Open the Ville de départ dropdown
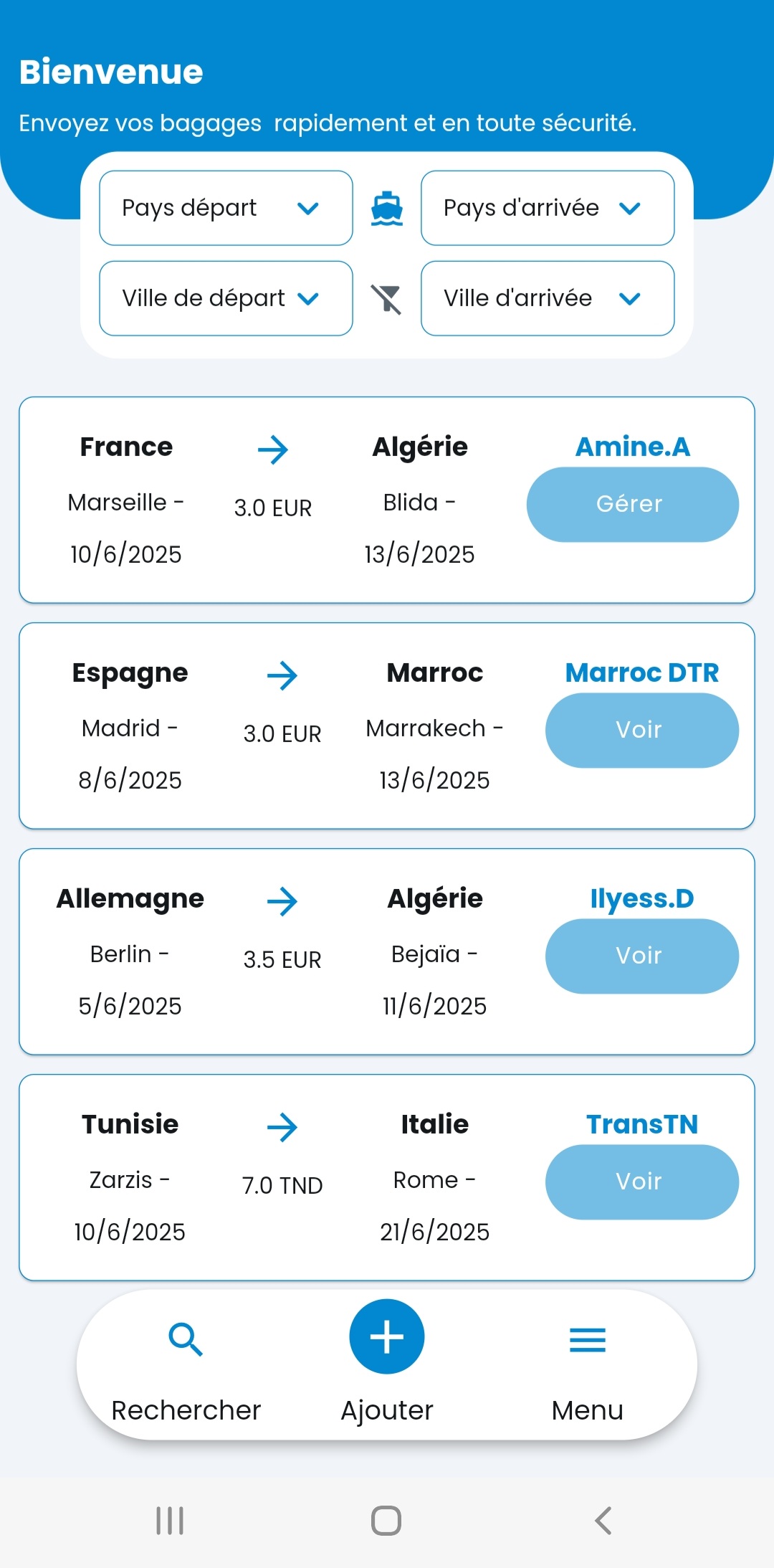This screenshot has height=1568, width=774. click(x=226, y=298)
